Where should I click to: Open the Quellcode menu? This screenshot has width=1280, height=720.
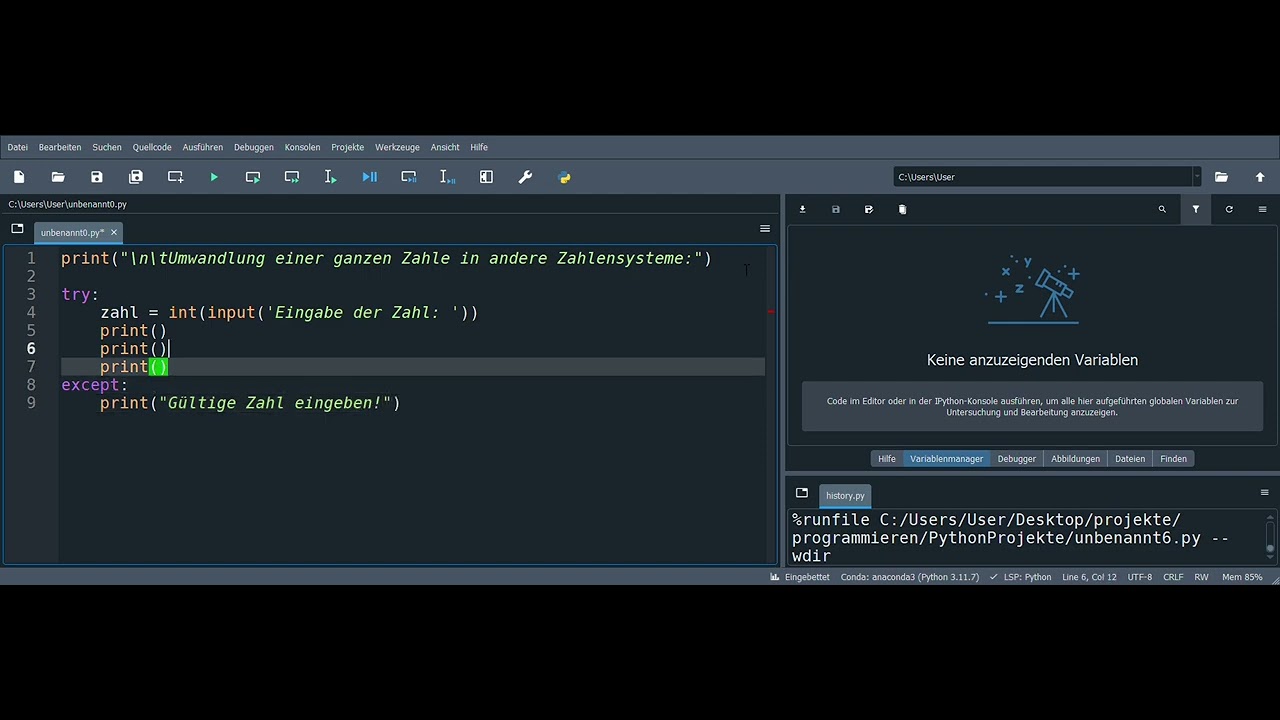click(152, 147)
